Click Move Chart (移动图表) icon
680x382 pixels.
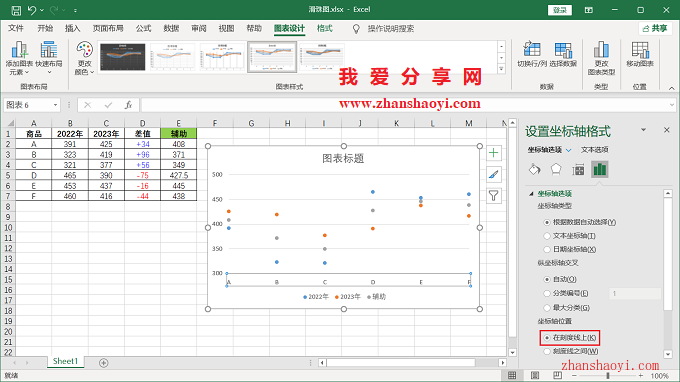coord(640,55)
